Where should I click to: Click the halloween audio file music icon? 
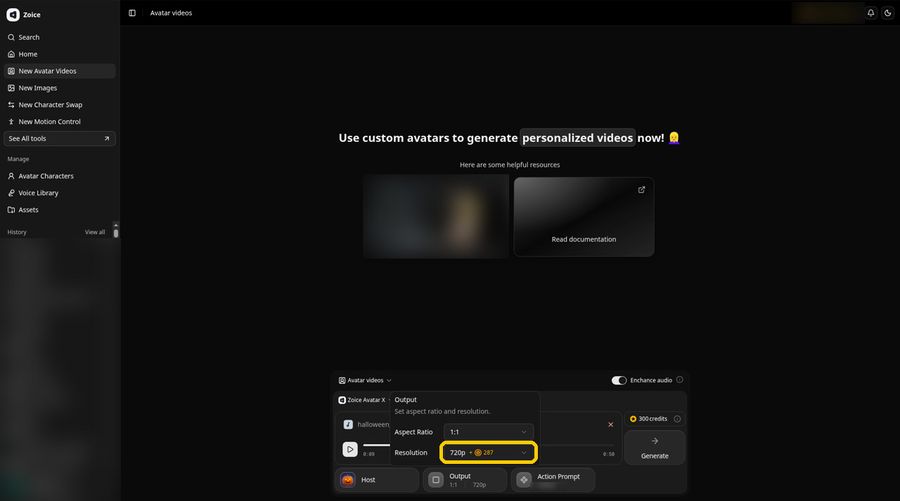[x=348, y=425]
